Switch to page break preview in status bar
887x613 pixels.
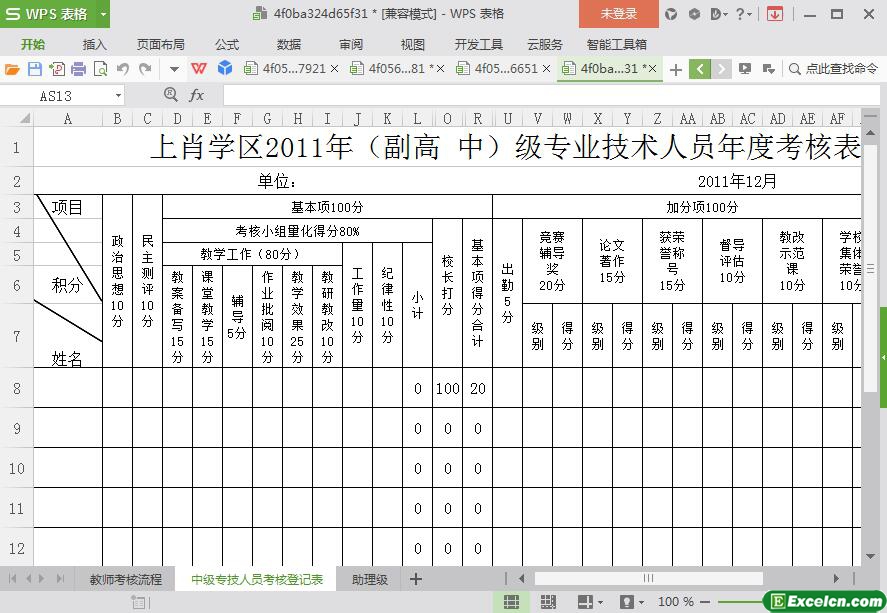coord(548,602)
